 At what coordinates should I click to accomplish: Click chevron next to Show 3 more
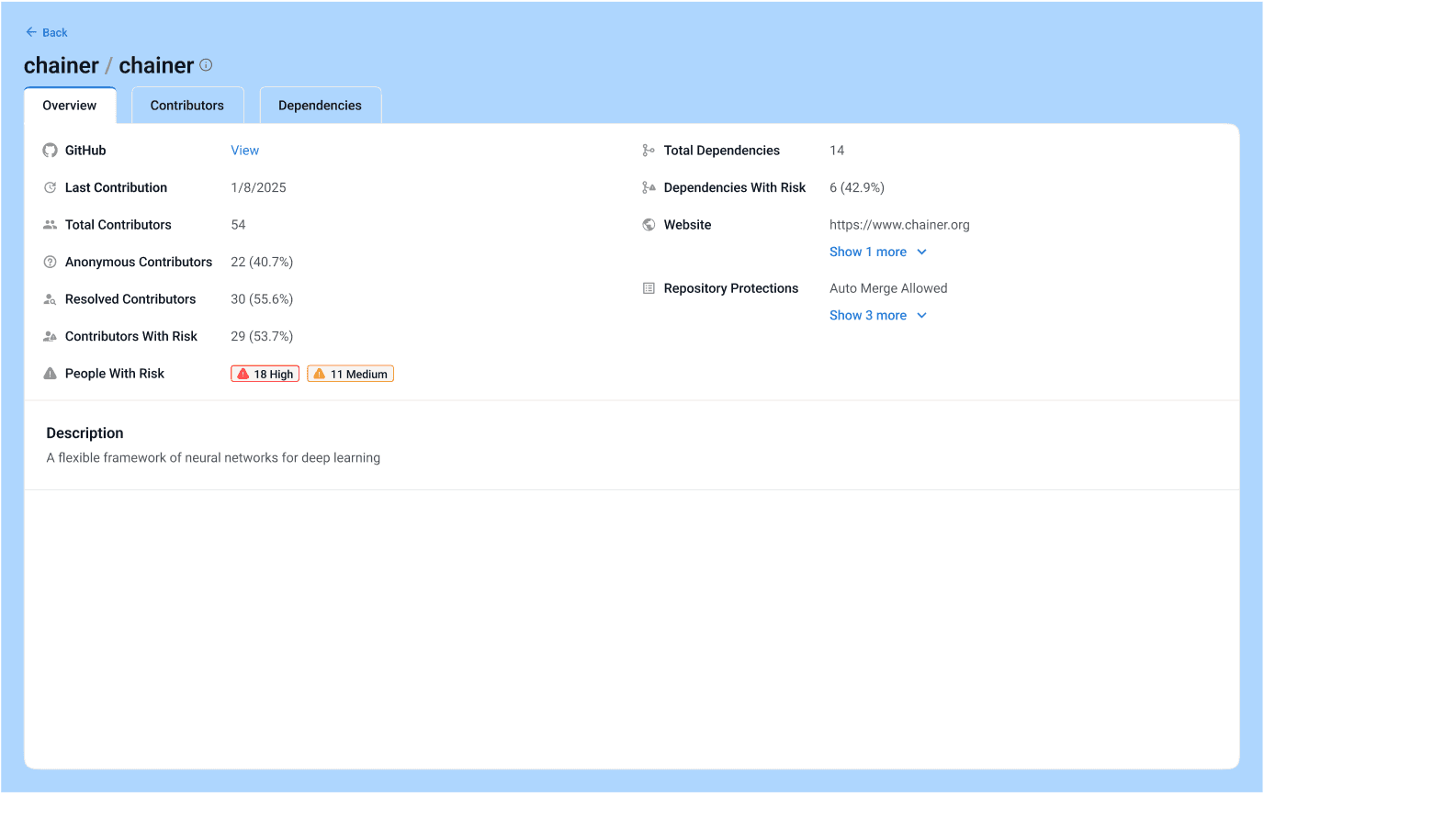(x=922, y=315)
